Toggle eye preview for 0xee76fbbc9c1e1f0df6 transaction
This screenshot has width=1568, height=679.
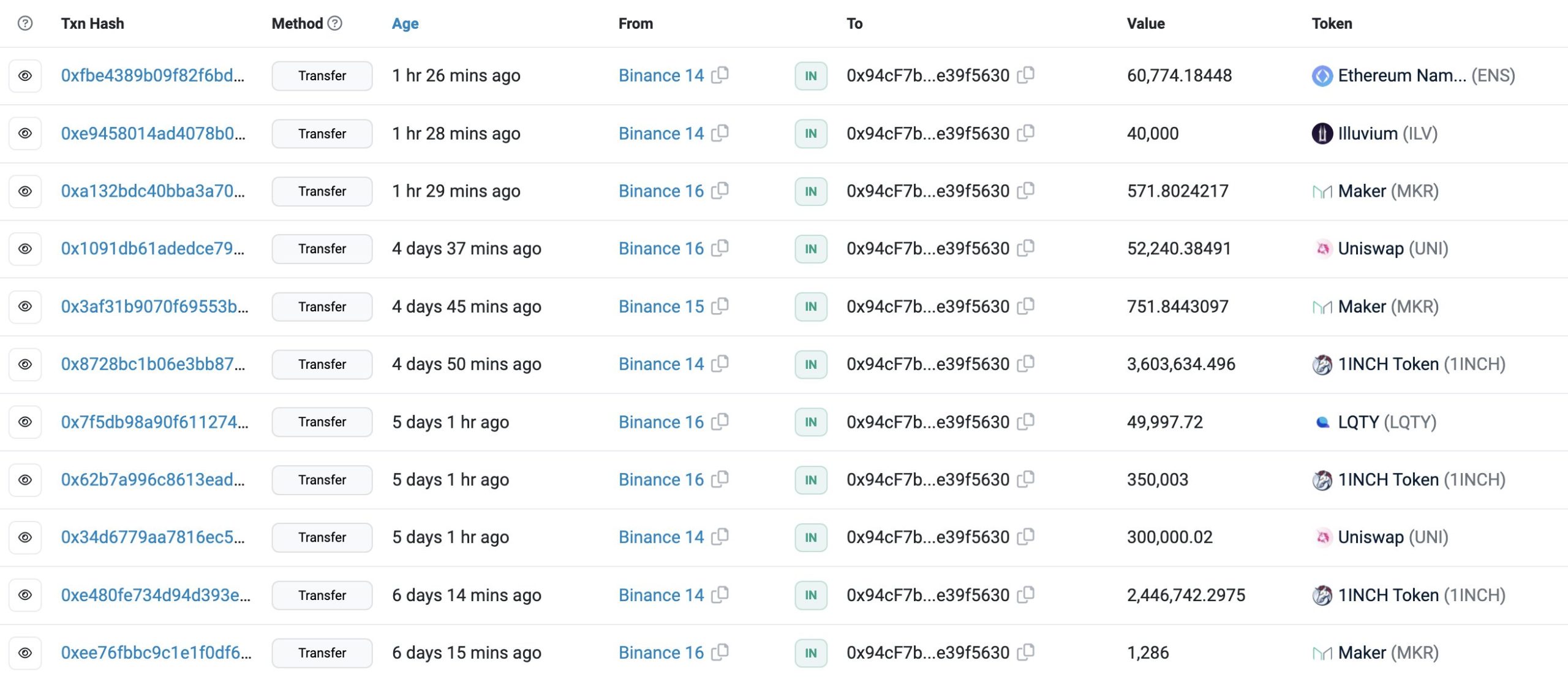[x=25, y=653]
